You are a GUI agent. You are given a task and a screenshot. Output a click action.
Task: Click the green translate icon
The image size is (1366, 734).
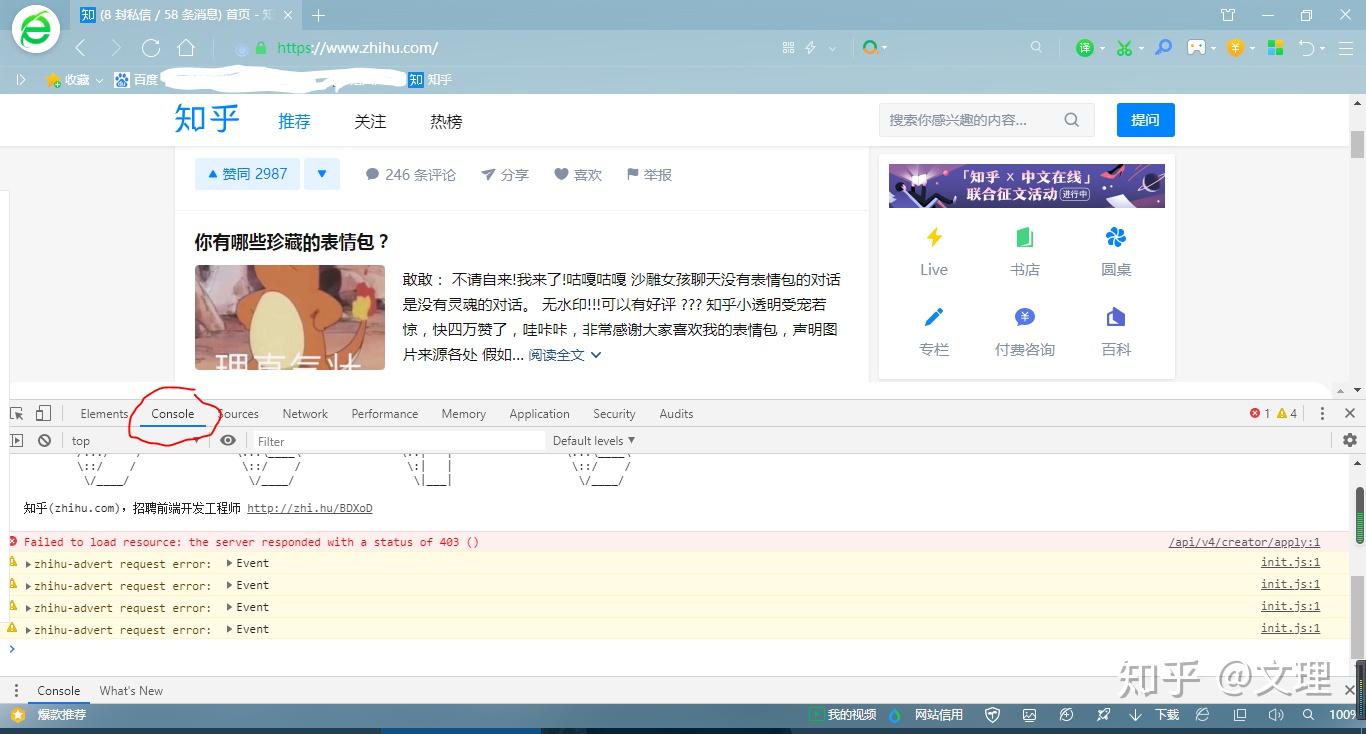tap(1085, 48)
